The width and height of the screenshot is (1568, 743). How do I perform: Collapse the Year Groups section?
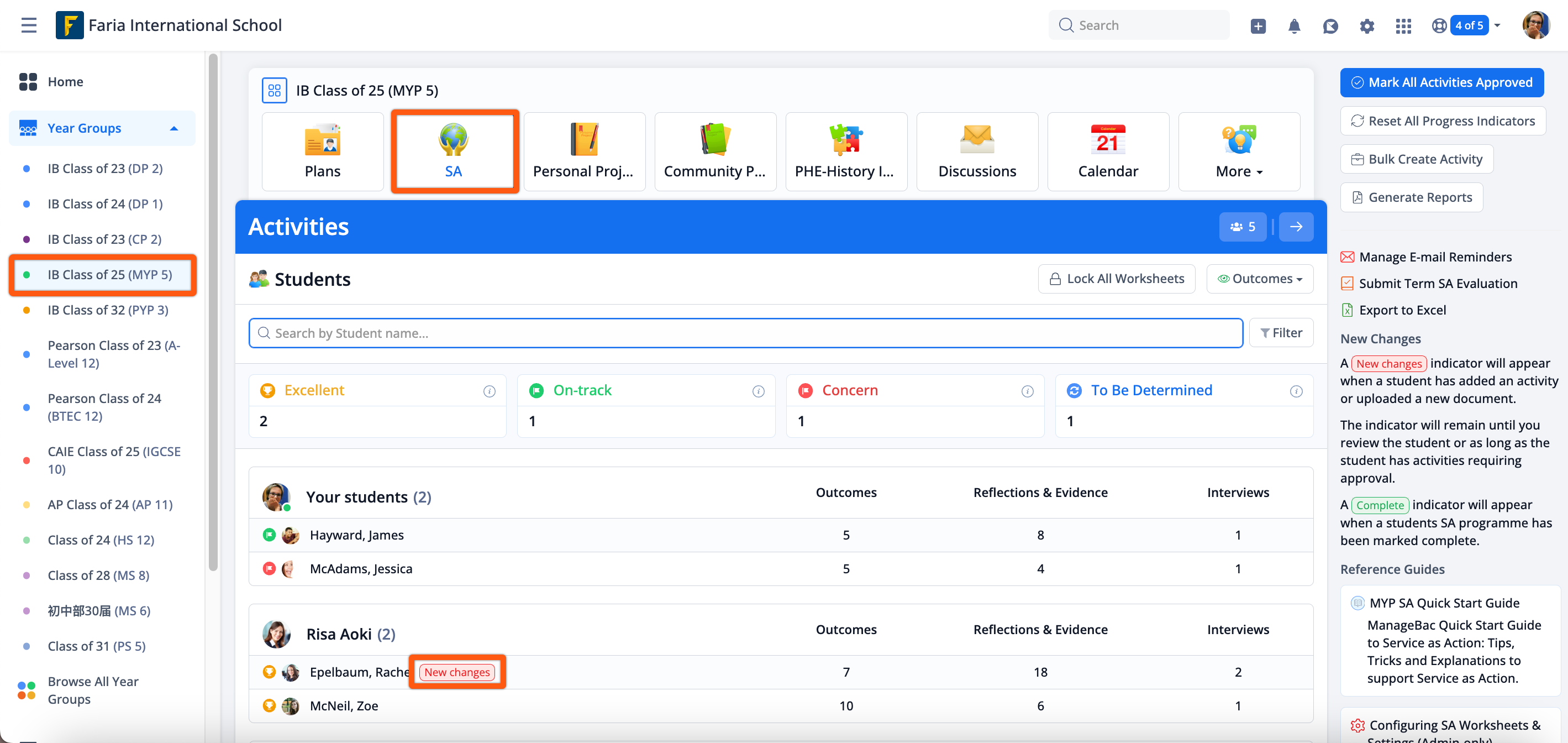tap(102, 128)
